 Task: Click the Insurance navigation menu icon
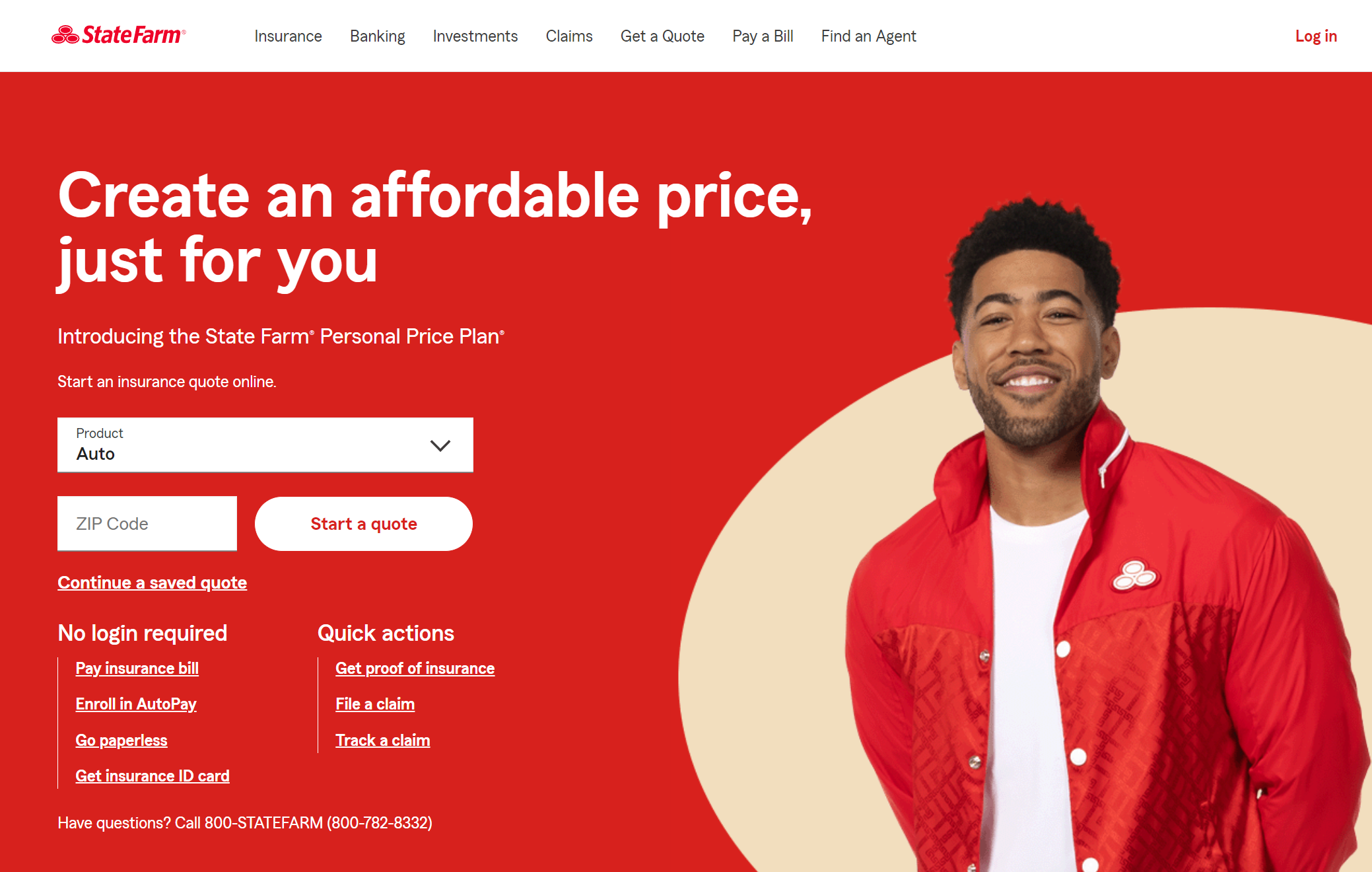tap(289, 36)
